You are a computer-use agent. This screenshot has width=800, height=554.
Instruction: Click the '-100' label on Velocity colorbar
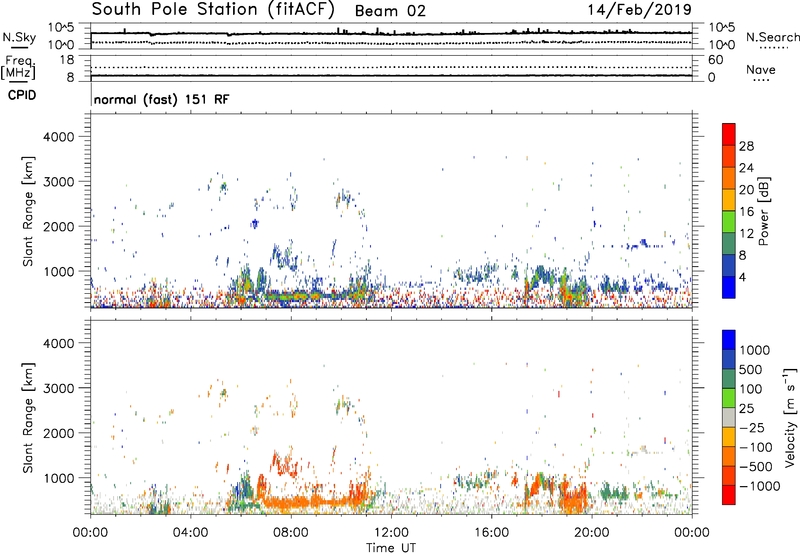756,447
